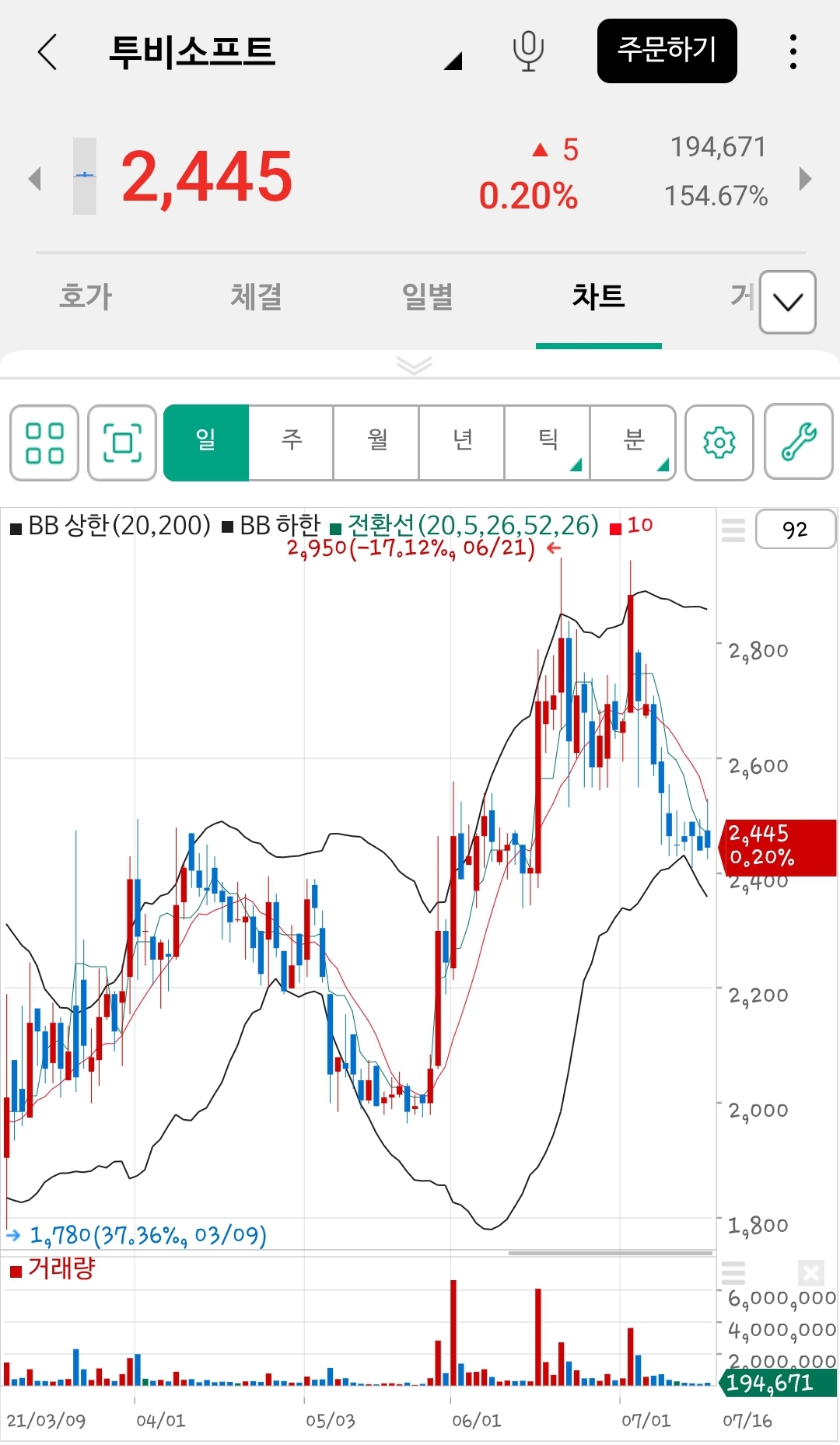840x1445 pixels.
Task: Tap the large current price 2,445
Action: click(x=207, y=177)
